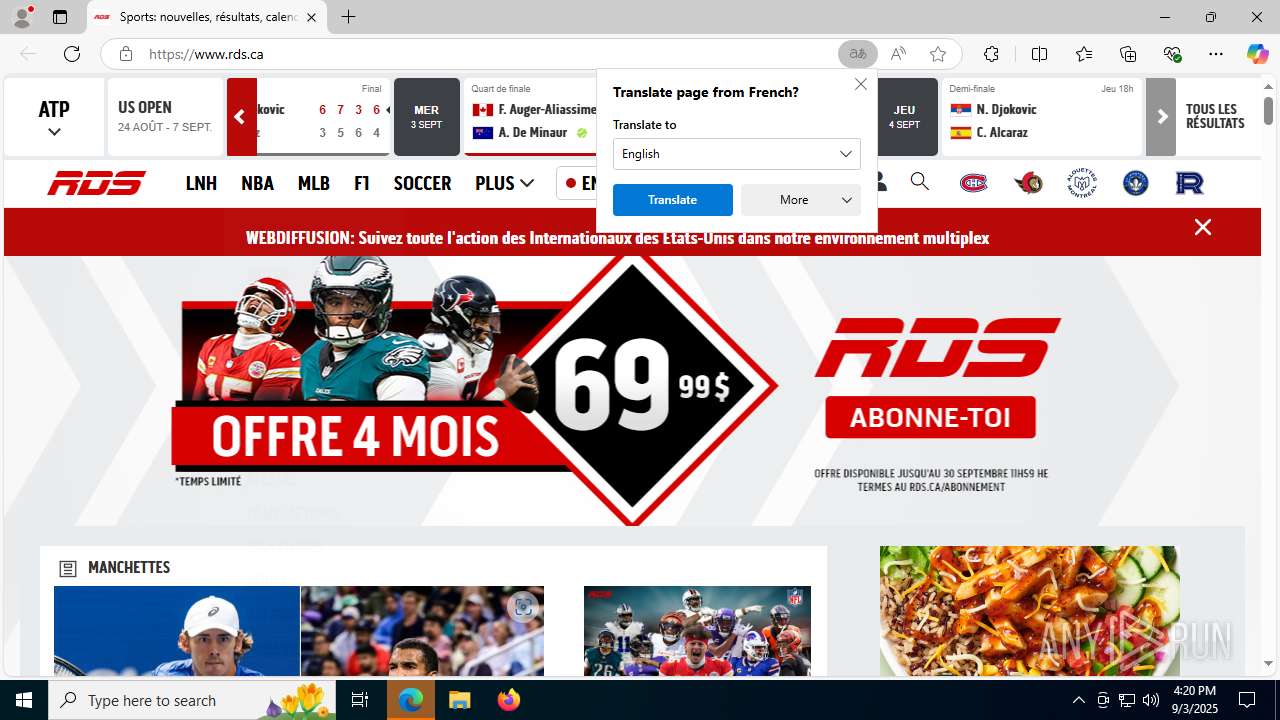1280x720 pixels.
Task: Open the Ottawa Senators team logo
Action: 1028,183
